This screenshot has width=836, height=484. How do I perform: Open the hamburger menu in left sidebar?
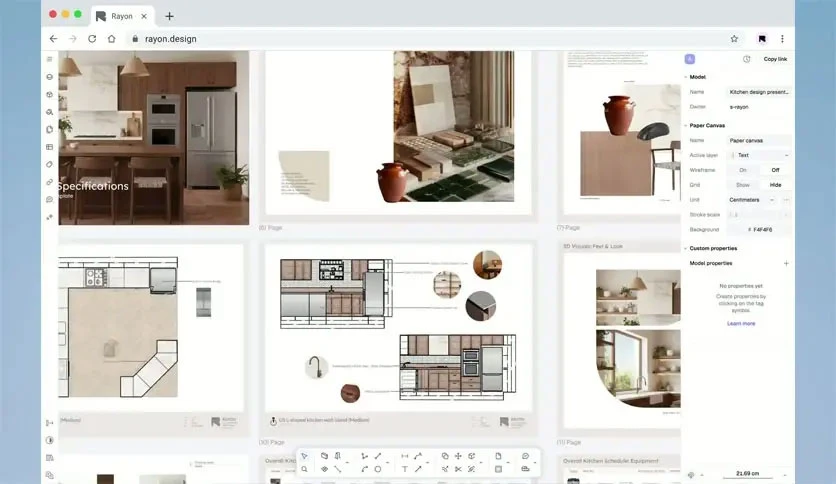[50, 59]
